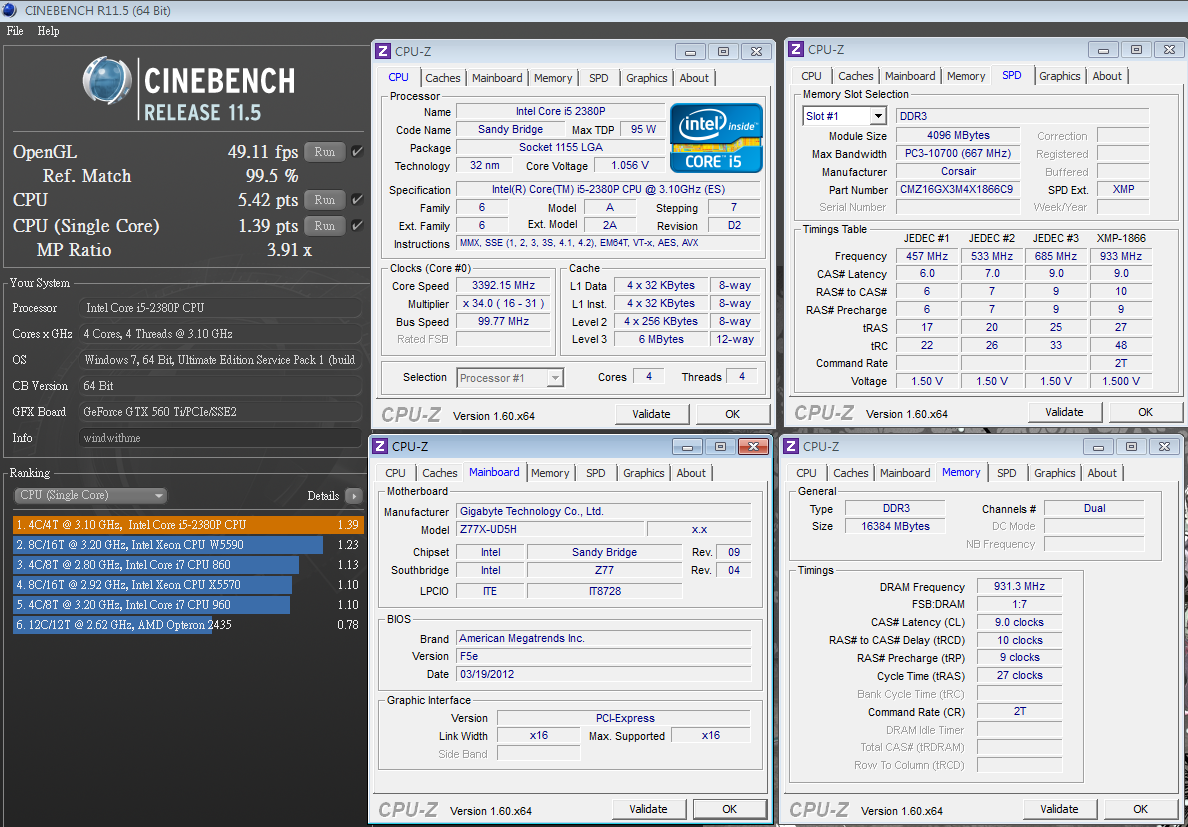Open Memory tab in top-left CPU-Z window
The width and height of the screenshot is (1188, 827).
click(x=553, y=78)
